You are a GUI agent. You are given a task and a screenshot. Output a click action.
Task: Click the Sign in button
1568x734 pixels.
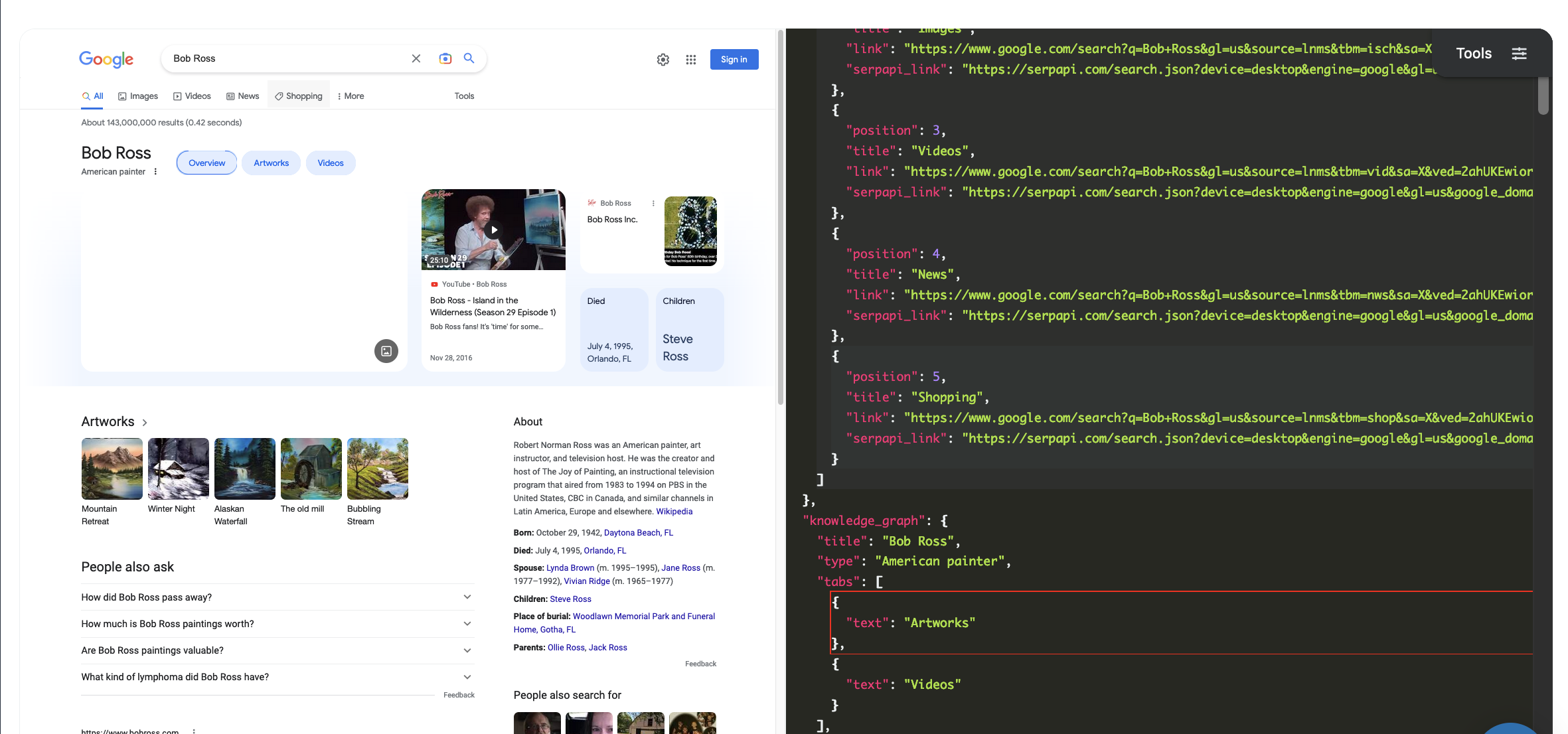point(734,59)
